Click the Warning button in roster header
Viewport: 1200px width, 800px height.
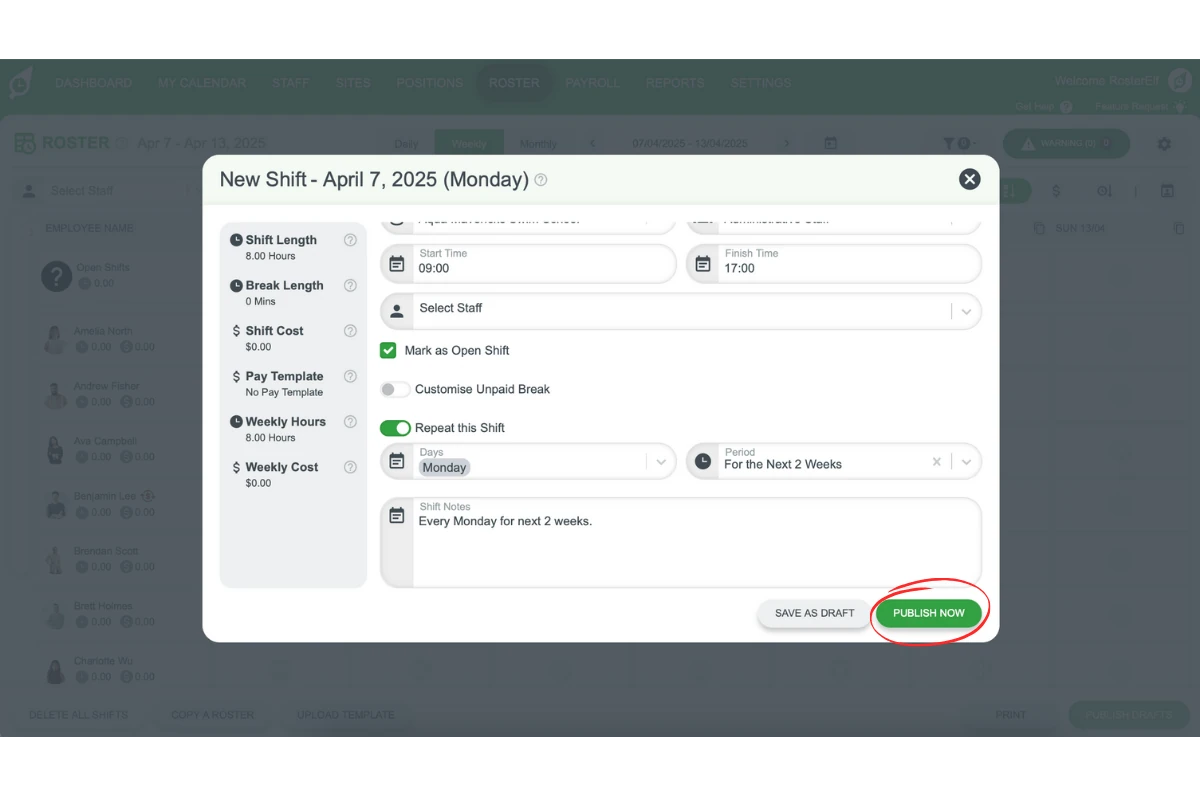point(1067,144)
